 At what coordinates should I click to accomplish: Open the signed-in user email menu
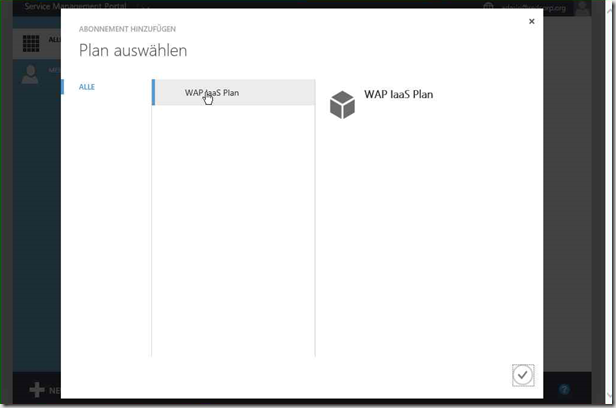[534, 7]
